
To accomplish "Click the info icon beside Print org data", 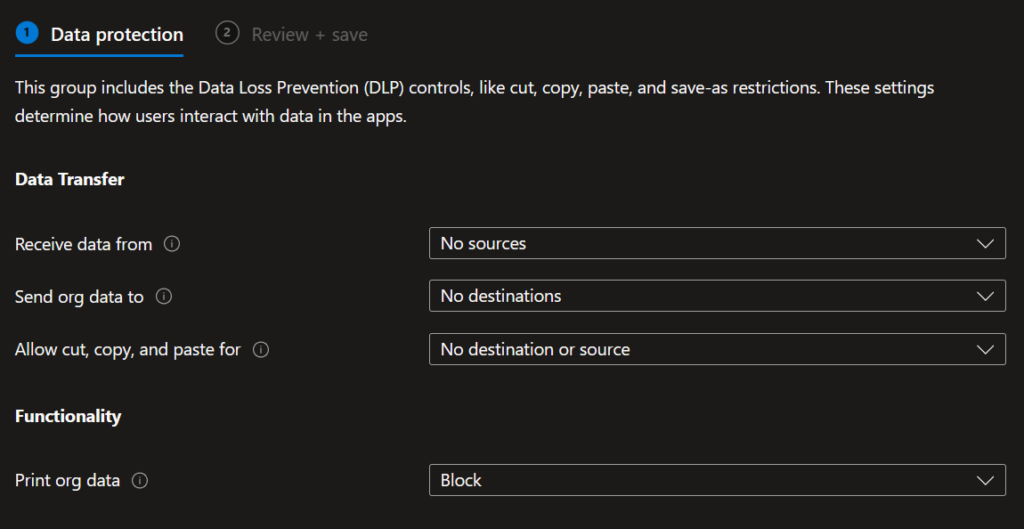I will pyautogui.click(x=140, y=481).
